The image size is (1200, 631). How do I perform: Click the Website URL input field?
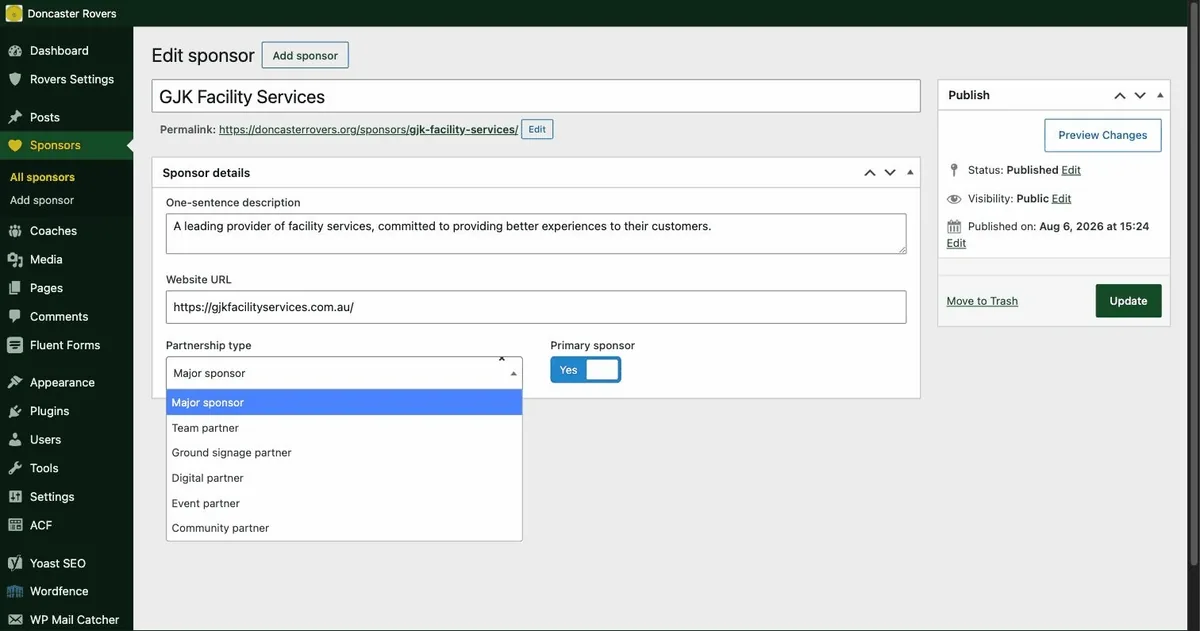(536, 307)
